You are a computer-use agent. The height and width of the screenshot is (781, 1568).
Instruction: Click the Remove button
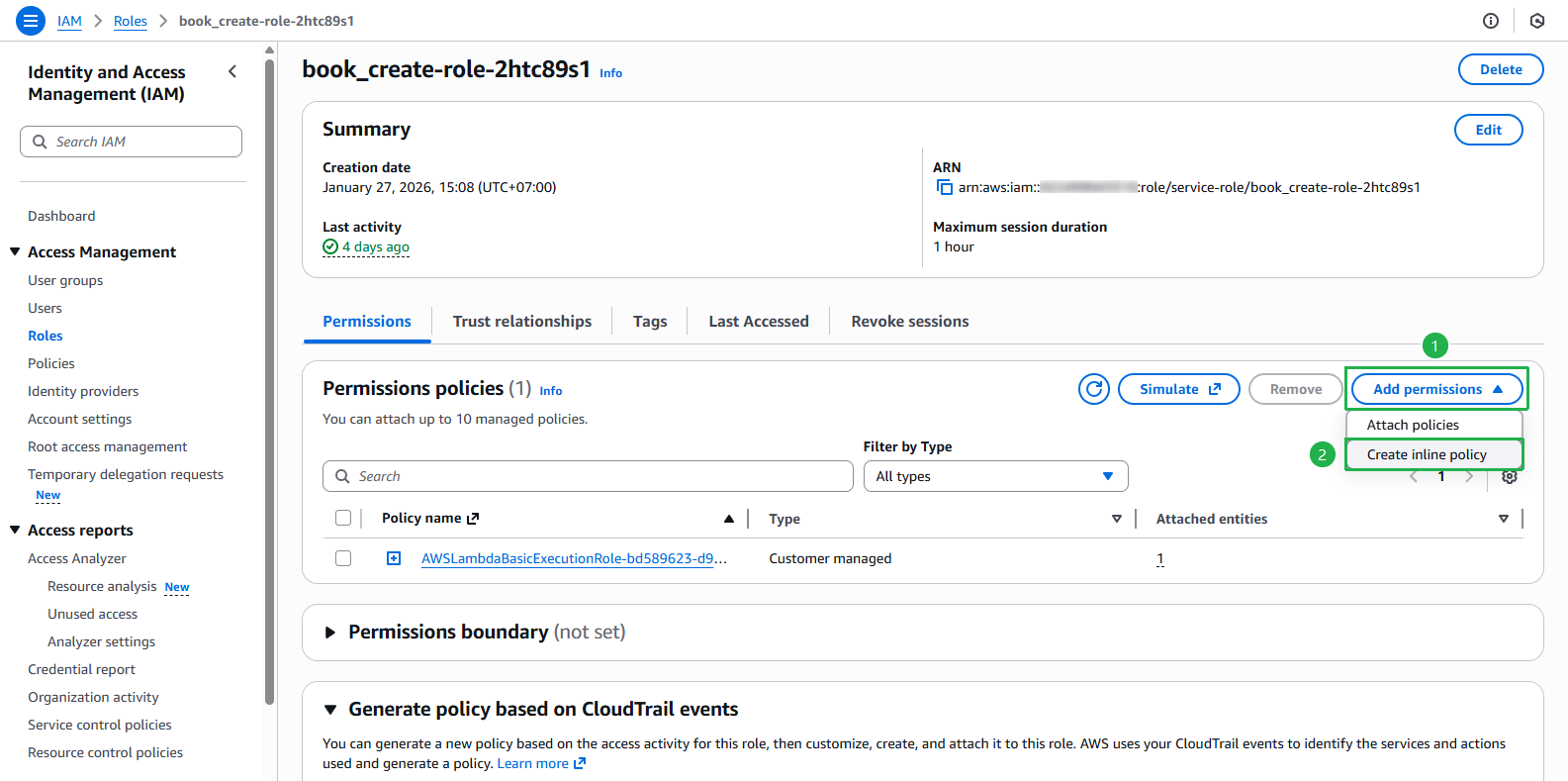click(x=1295, y=389)
